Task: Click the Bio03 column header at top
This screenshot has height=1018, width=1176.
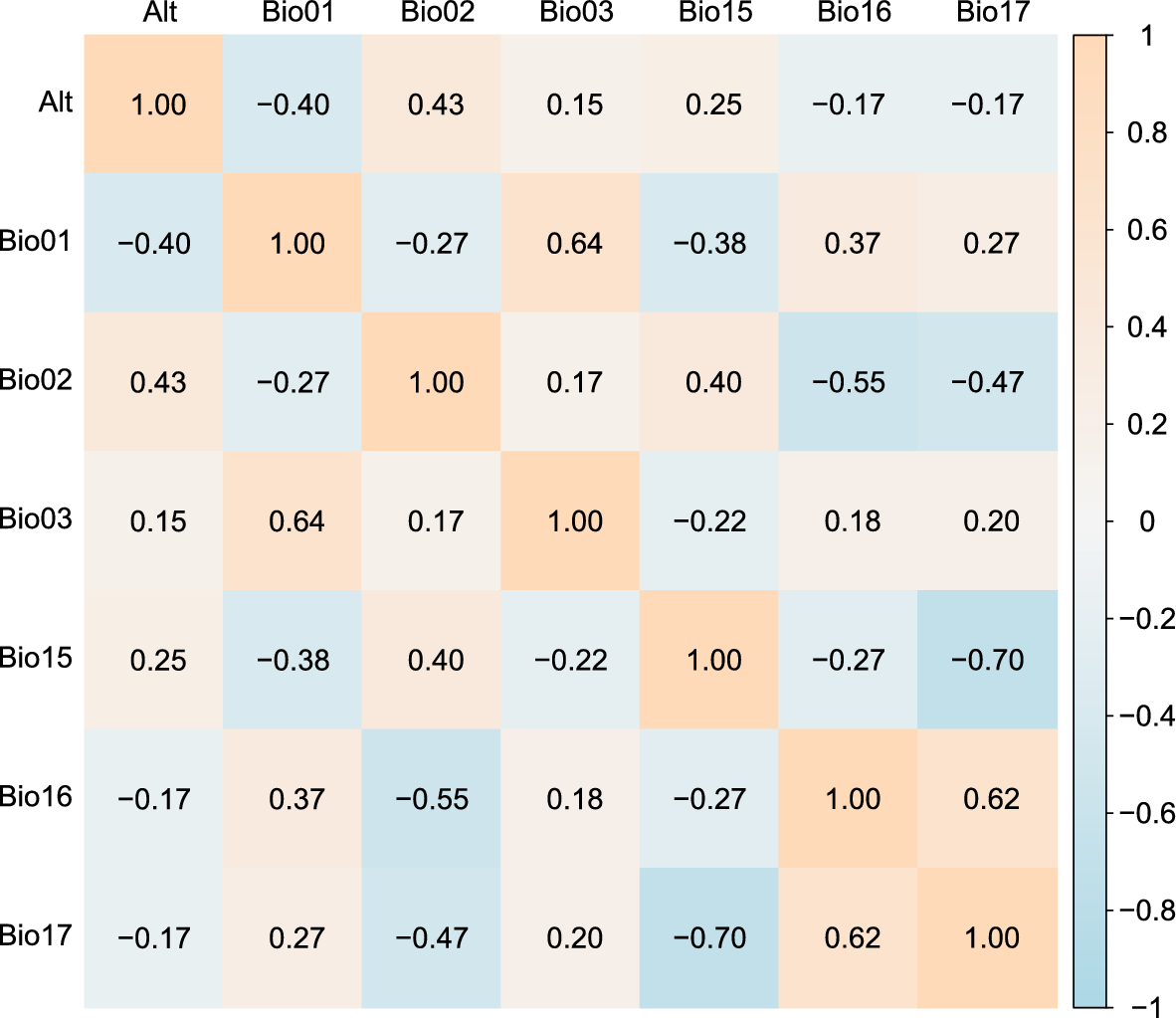Action: click(x=576, y=13)
